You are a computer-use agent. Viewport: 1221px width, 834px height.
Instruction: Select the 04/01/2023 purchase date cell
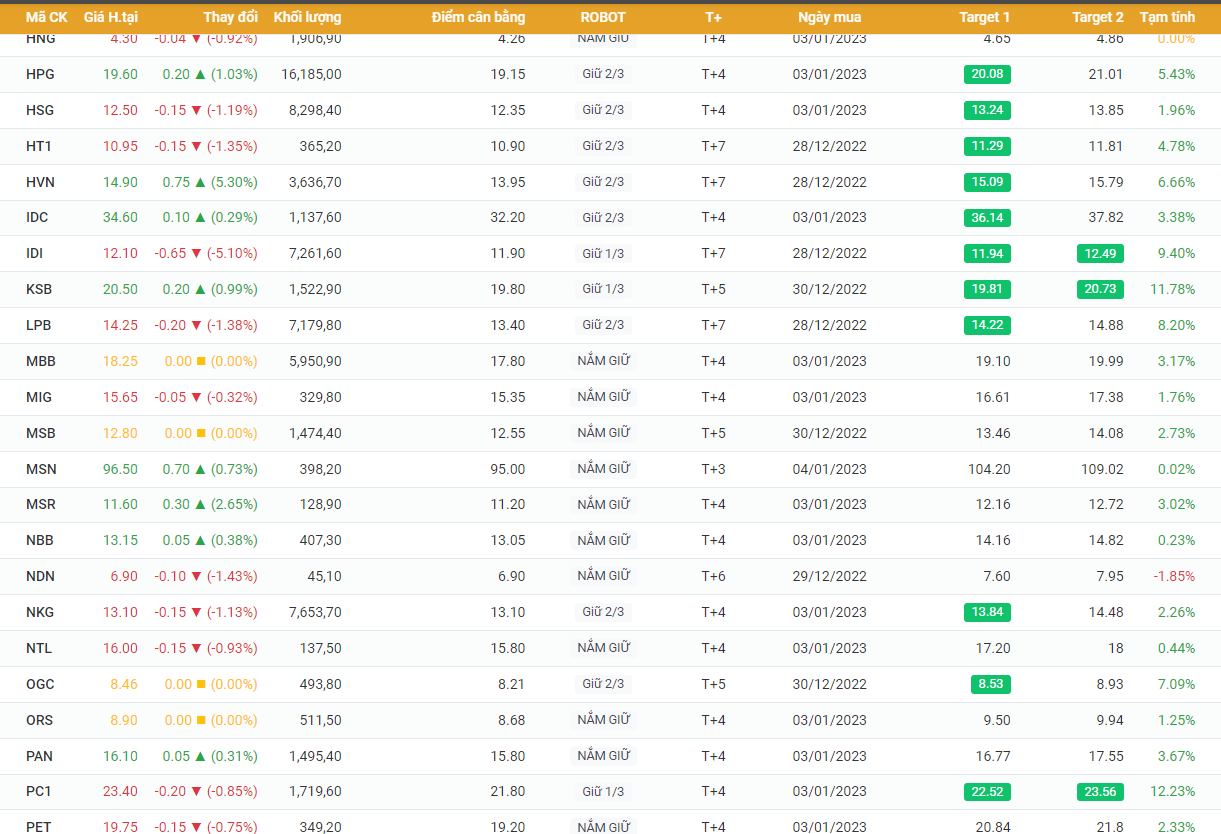point(829,470)
